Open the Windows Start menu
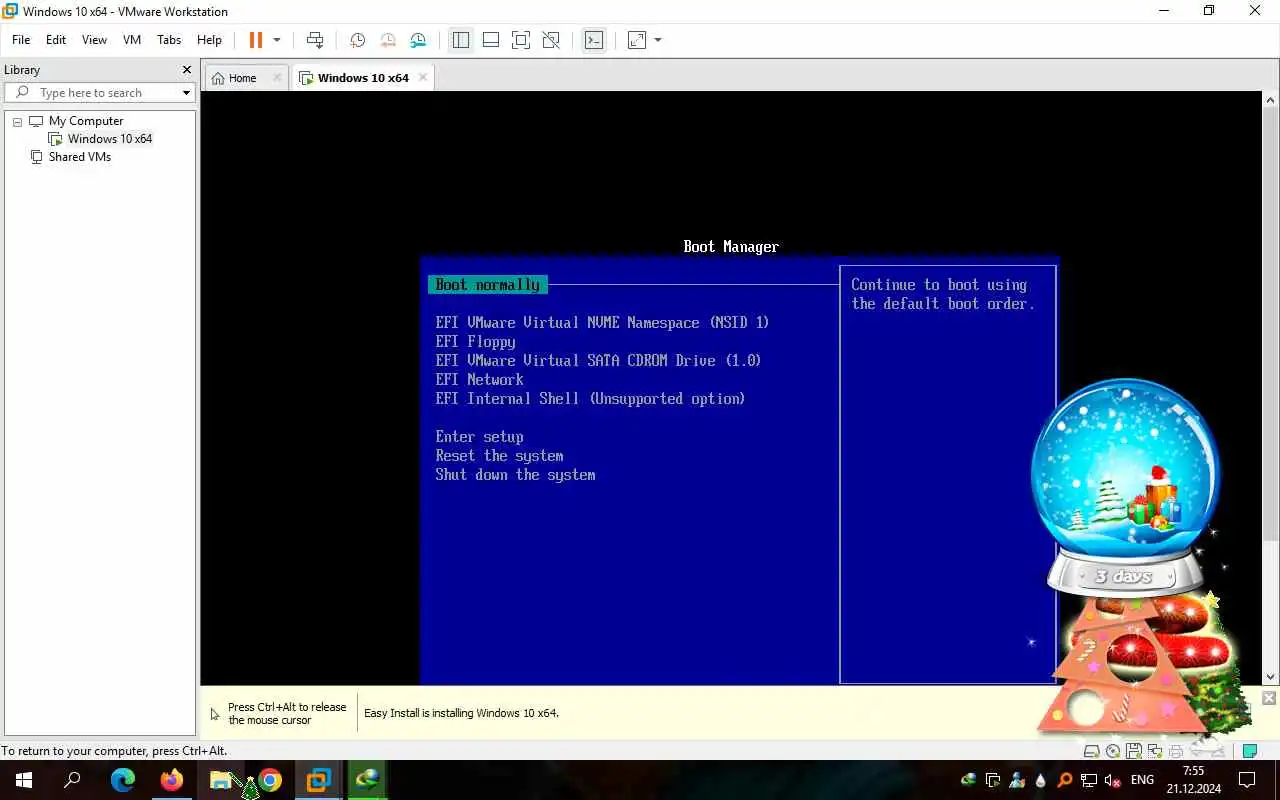The width and height of the screenshot is (1280, 800). [24, 780]
